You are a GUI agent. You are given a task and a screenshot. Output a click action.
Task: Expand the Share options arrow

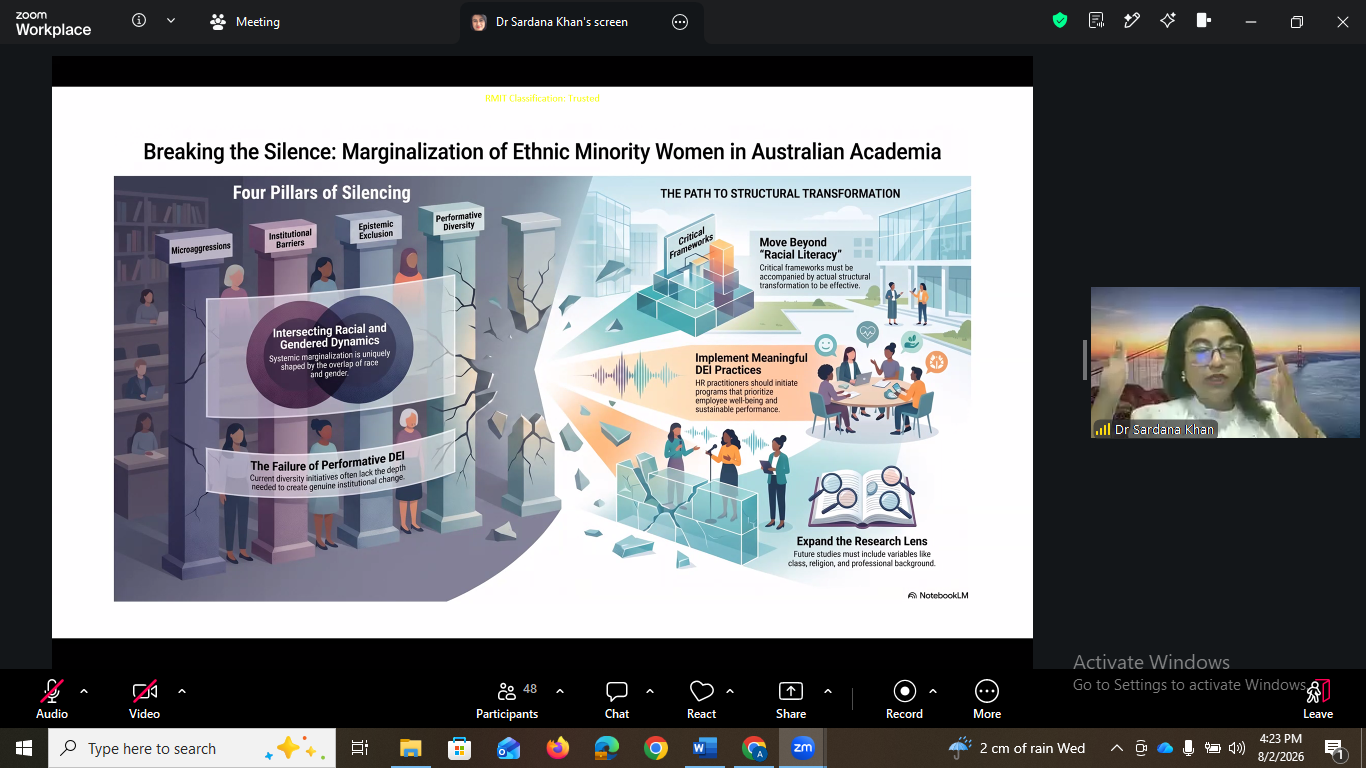(828, 691)
